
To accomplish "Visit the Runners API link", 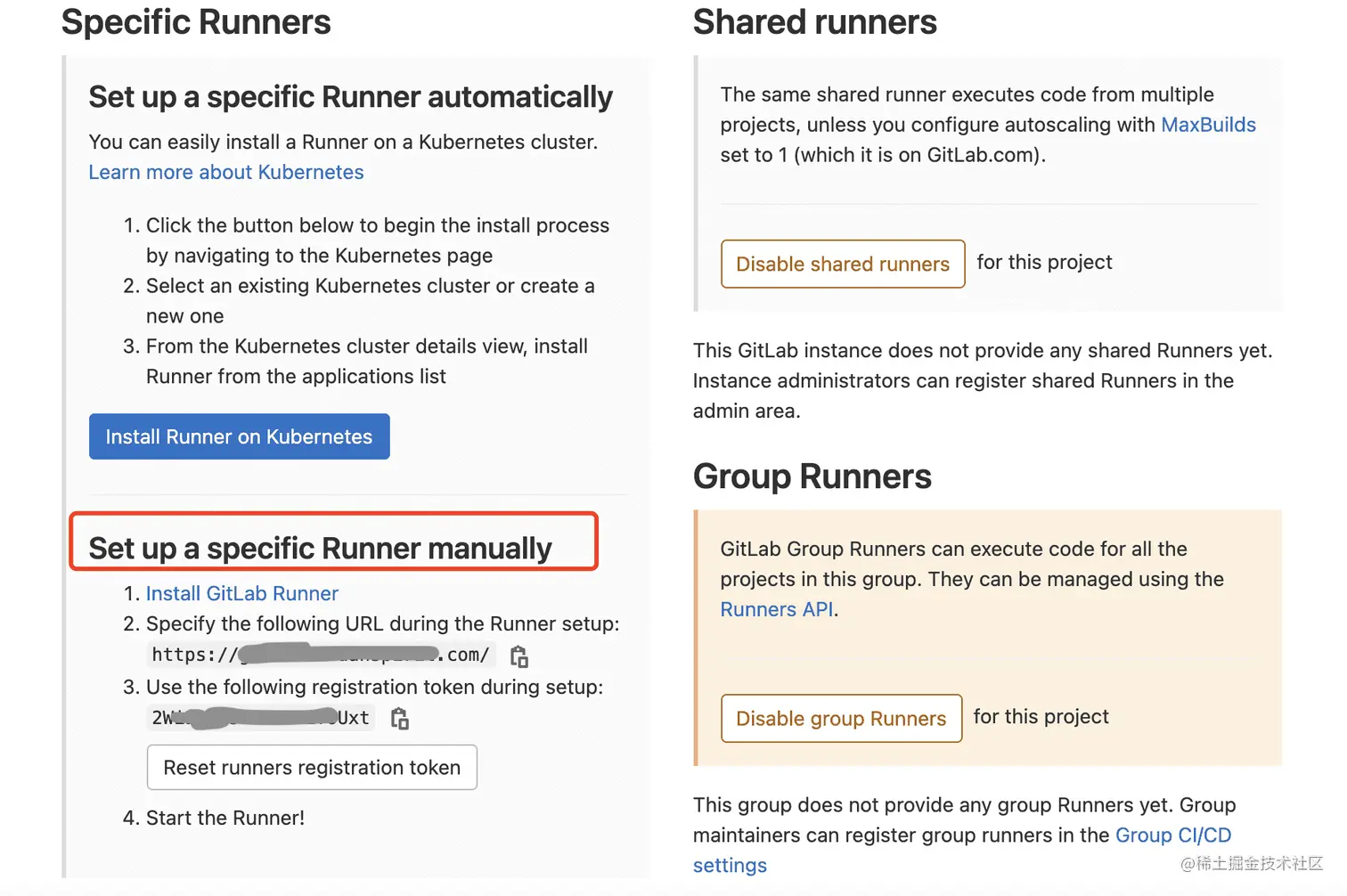I will pyautogui.click(x=777, y=609).
